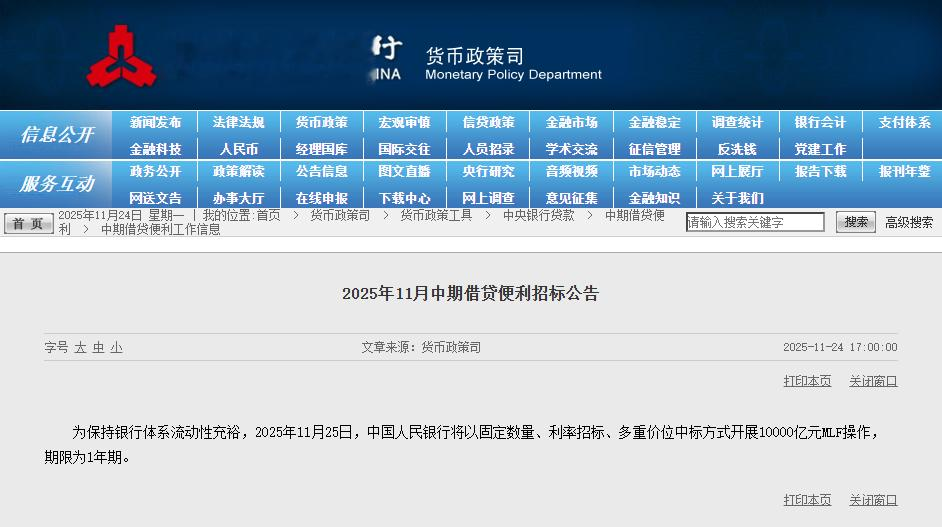Set font size to 大
The image size is (942, 527).
click(x=81, y=347)
